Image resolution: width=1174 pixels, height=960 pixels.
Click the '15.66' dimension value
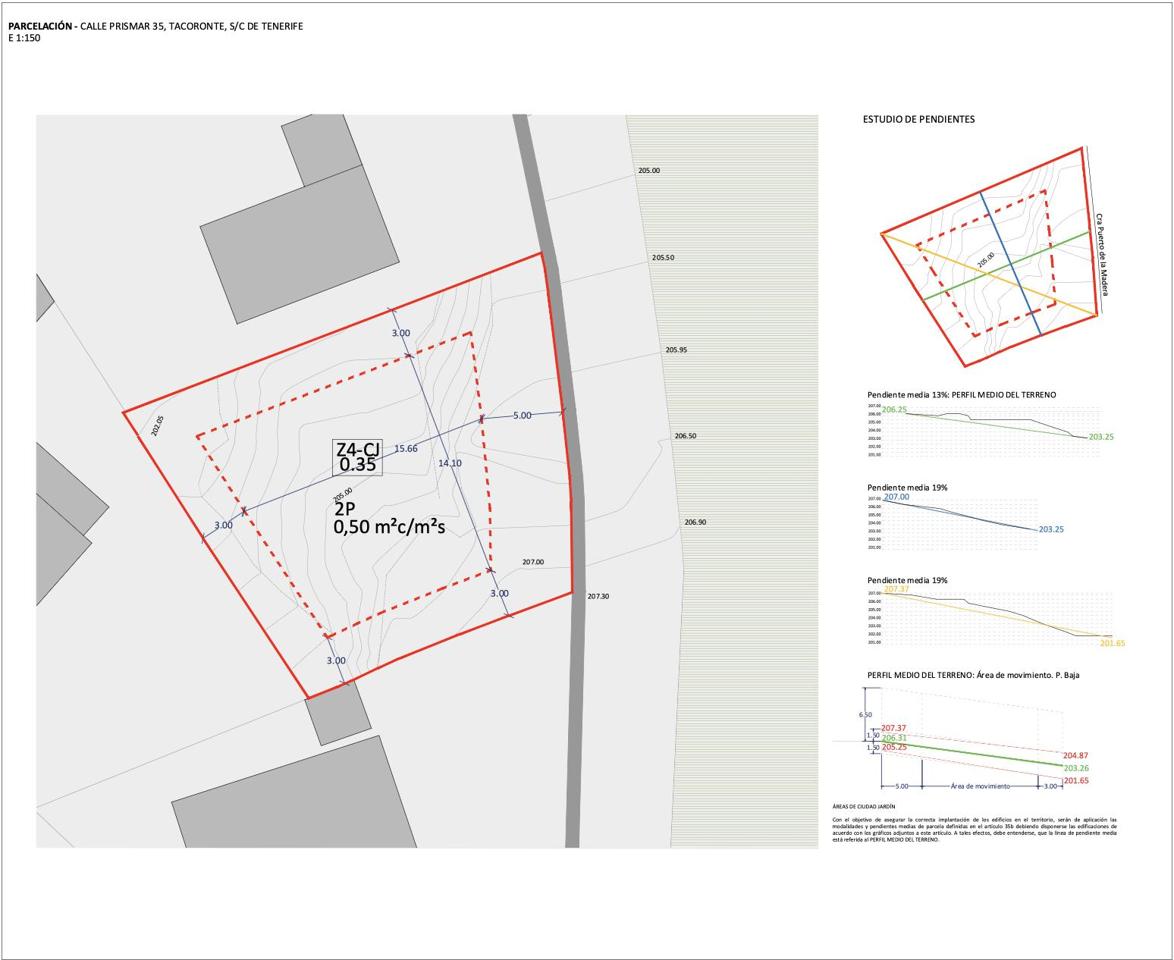click(406, 449)
